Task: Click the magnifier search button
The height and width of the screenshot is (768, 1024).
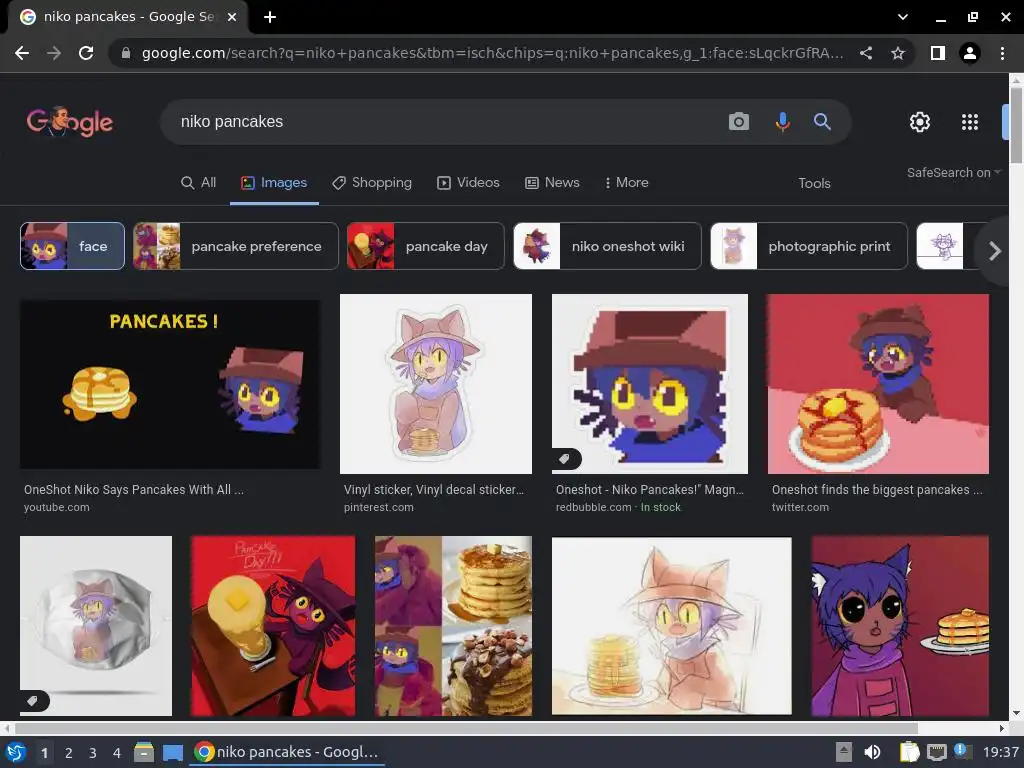Action: (x=822, y=121)
